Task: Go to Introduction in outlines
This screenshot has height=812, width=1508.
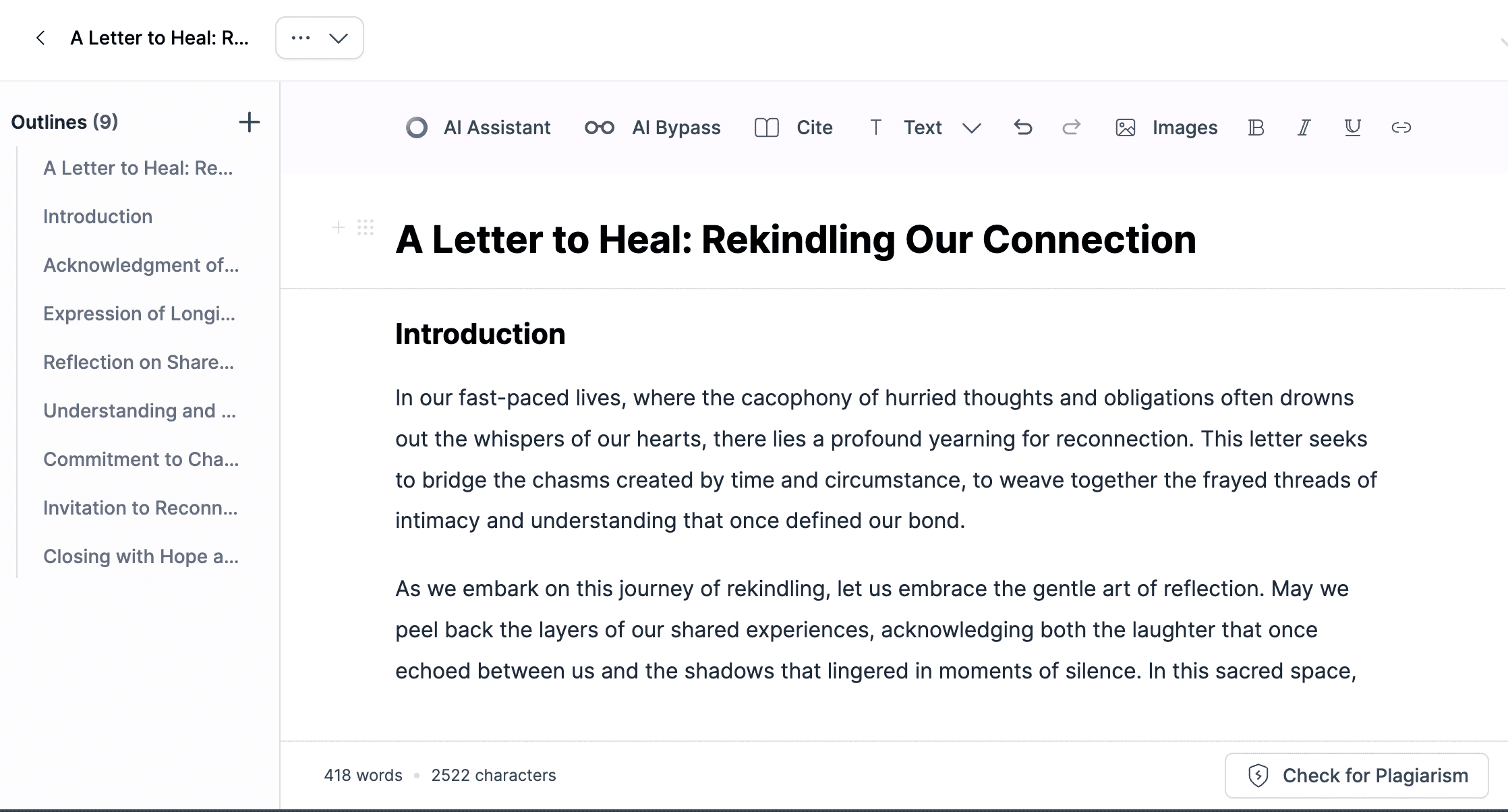Action: [x=98, y=216]
